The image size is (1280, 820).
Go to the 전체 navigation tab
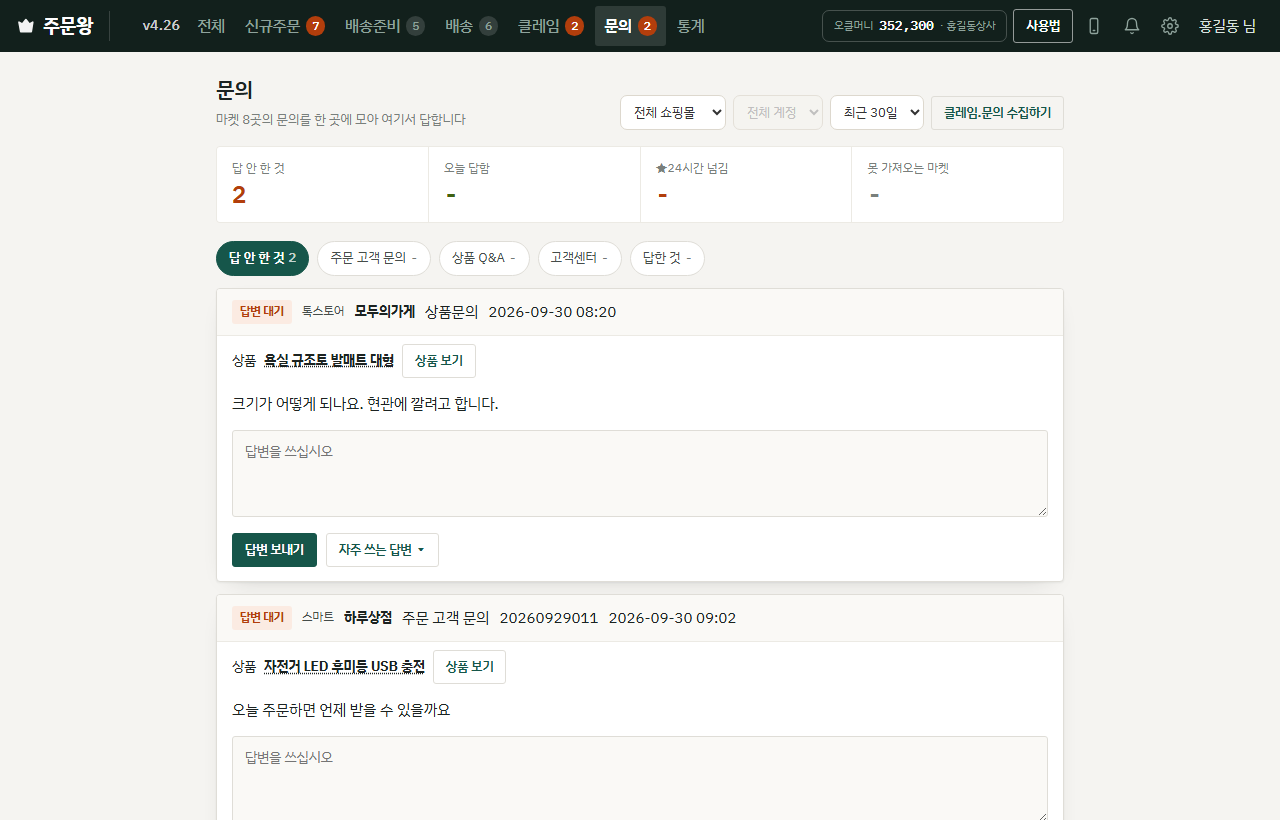pos(211,26)
